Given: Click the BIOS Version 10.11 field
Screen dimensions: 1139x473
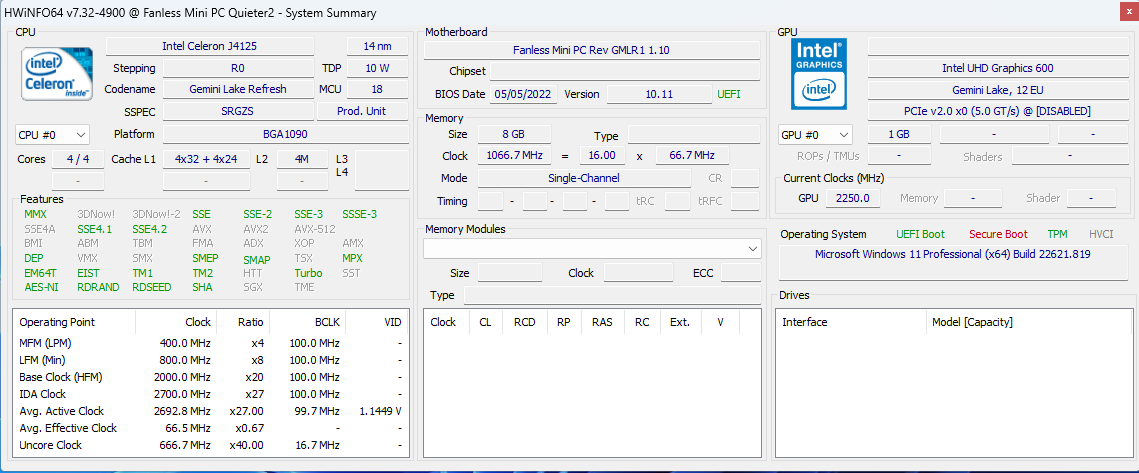Looking at the screenshot, I should click(x=660, y=94).
